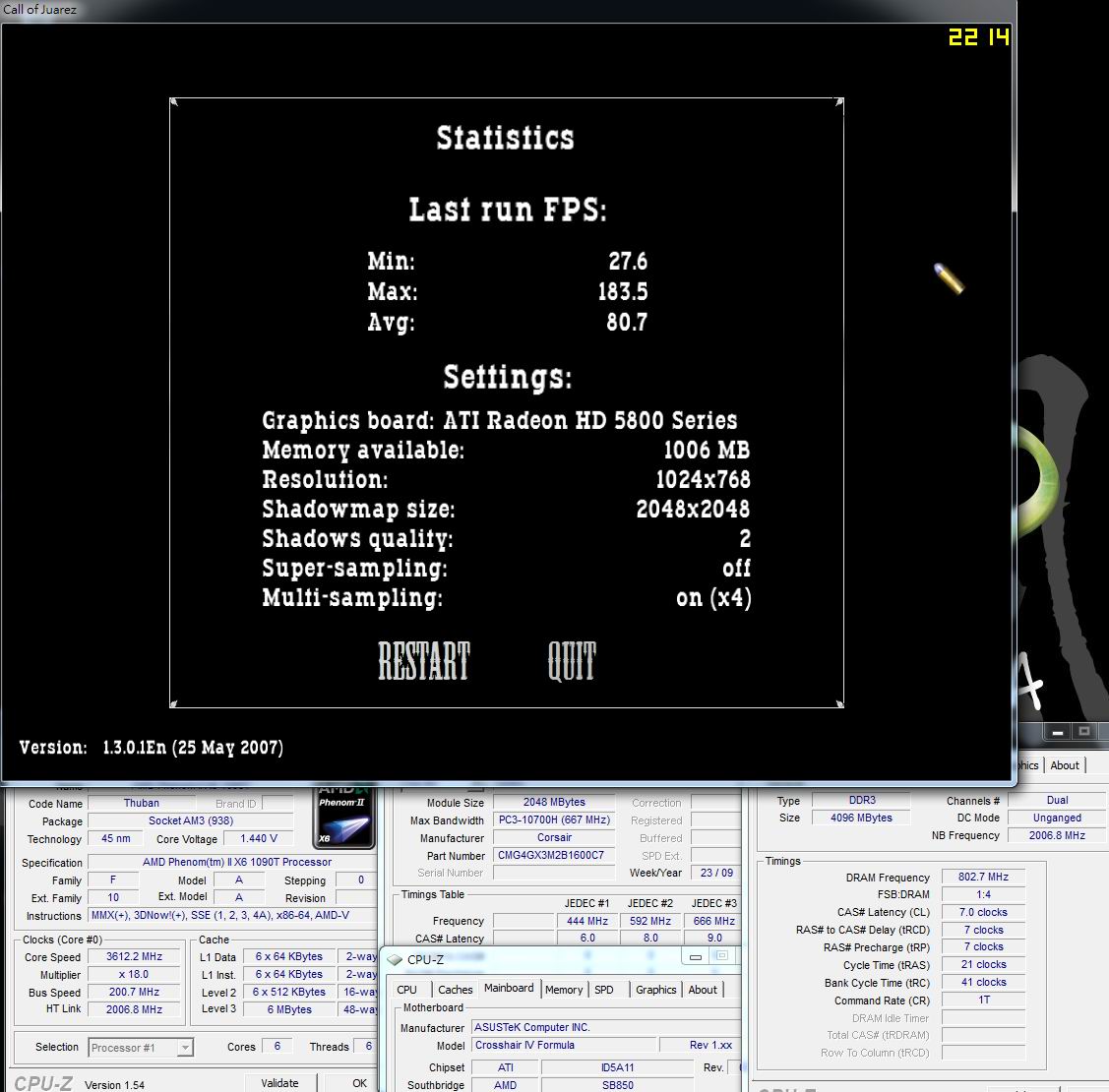Select the Module Size value 2048 MBytes
Viewport: 1109px width, 1092px height.
point(554,802)
